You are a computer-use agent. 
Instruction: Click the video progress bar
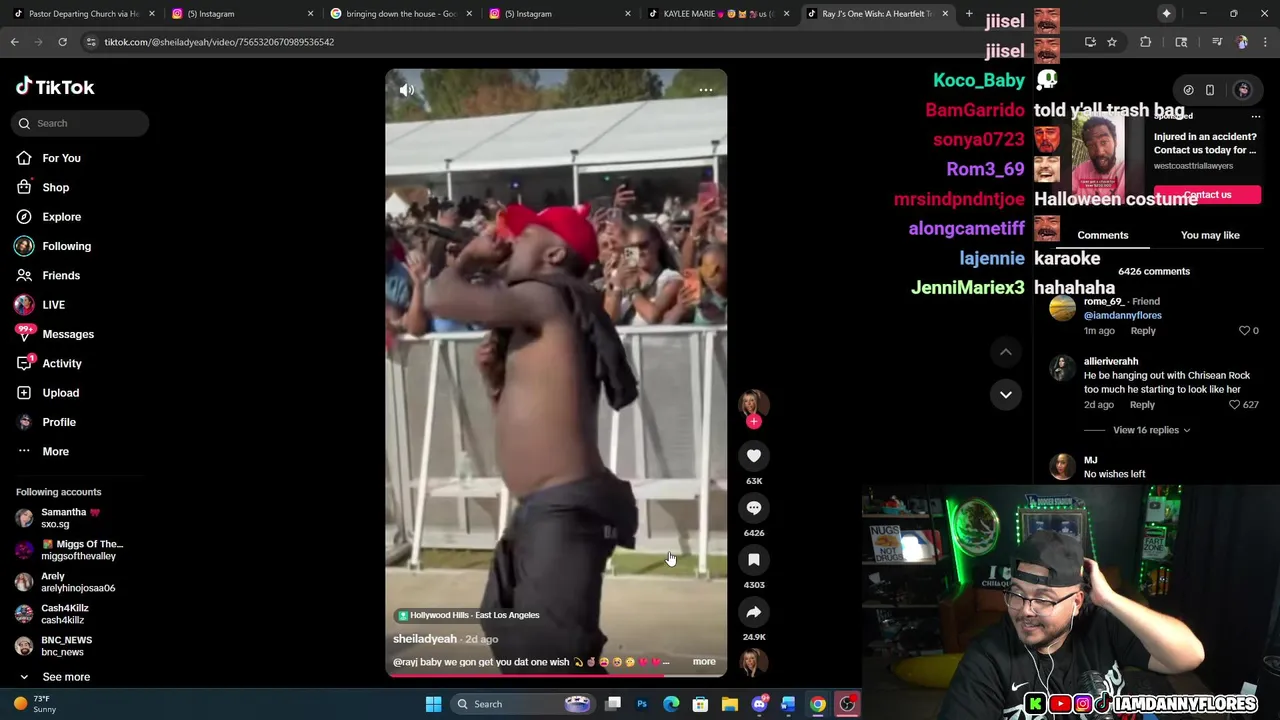click(x=556, y=676)
